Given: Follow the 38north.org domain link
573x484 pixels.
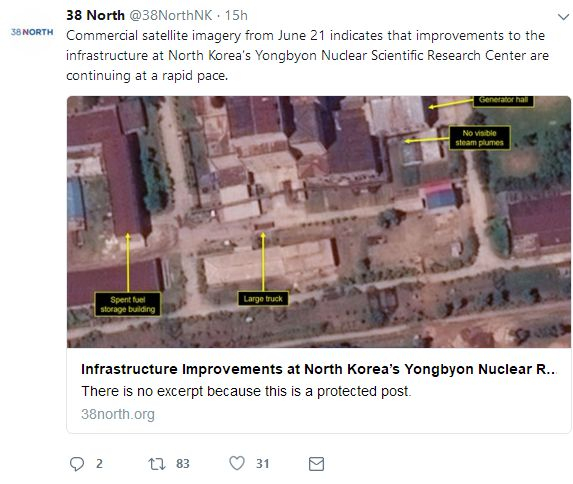Looking at the screenshot, I should 118,414.
